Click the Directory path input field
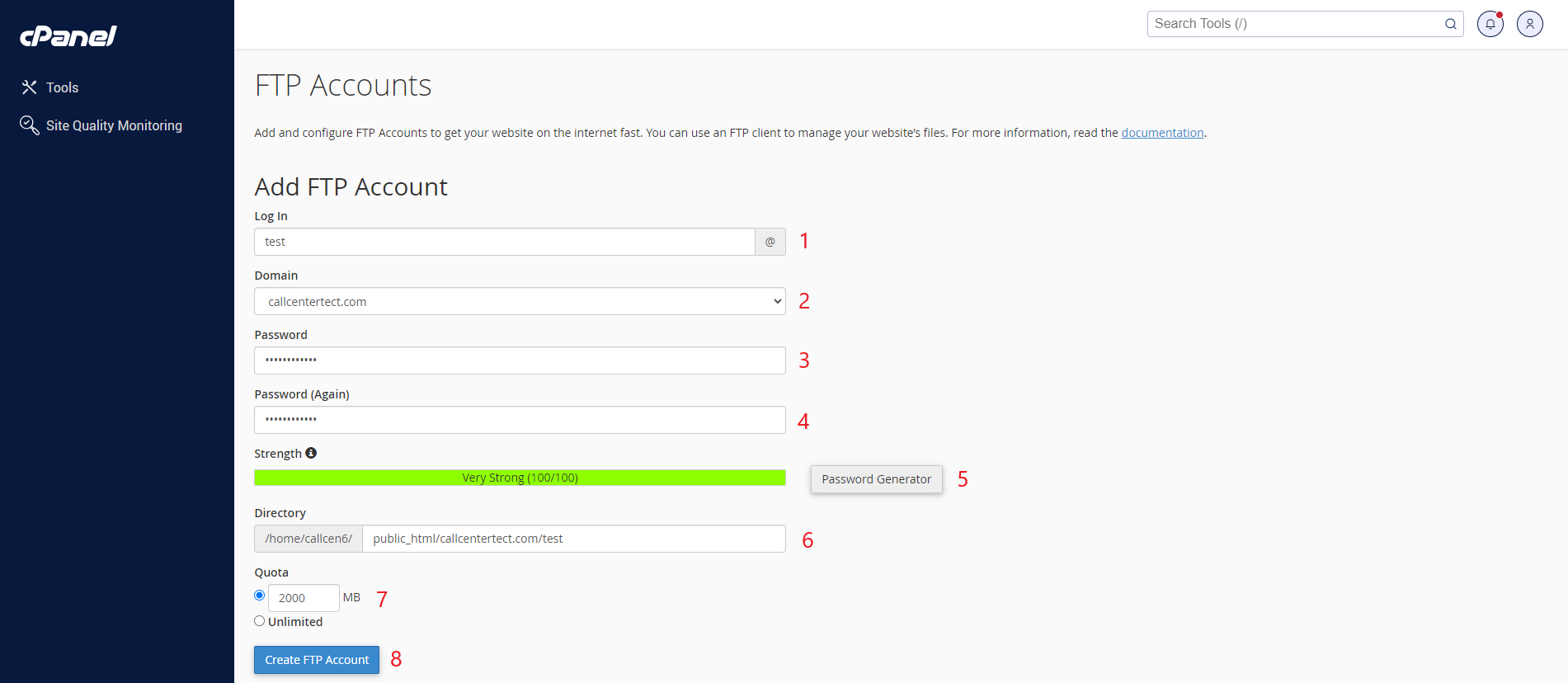The height and width of the screenshot is (683, 1568). click(x=573, y=539)
